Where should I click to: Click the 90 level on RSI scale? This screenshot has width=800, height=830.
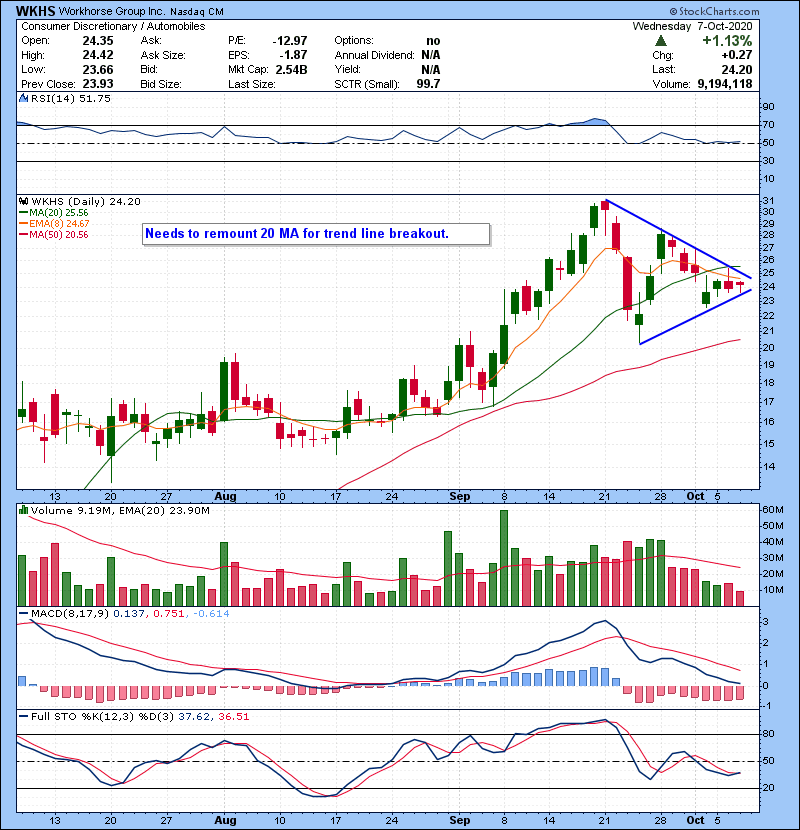click(768, 107)
